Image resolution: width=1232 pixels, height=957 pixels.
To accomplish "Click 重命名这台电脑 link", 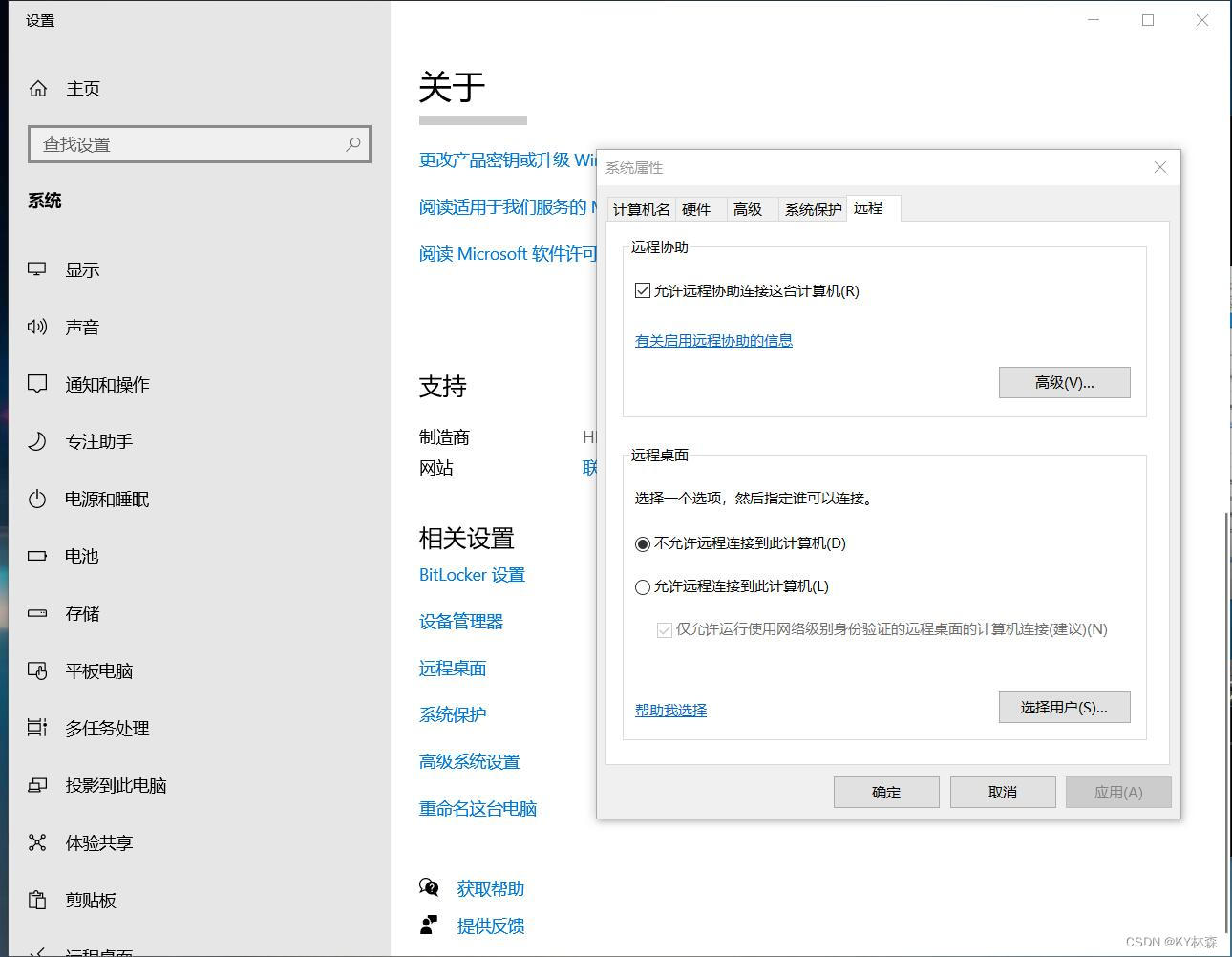I will [x=478, y=808].
